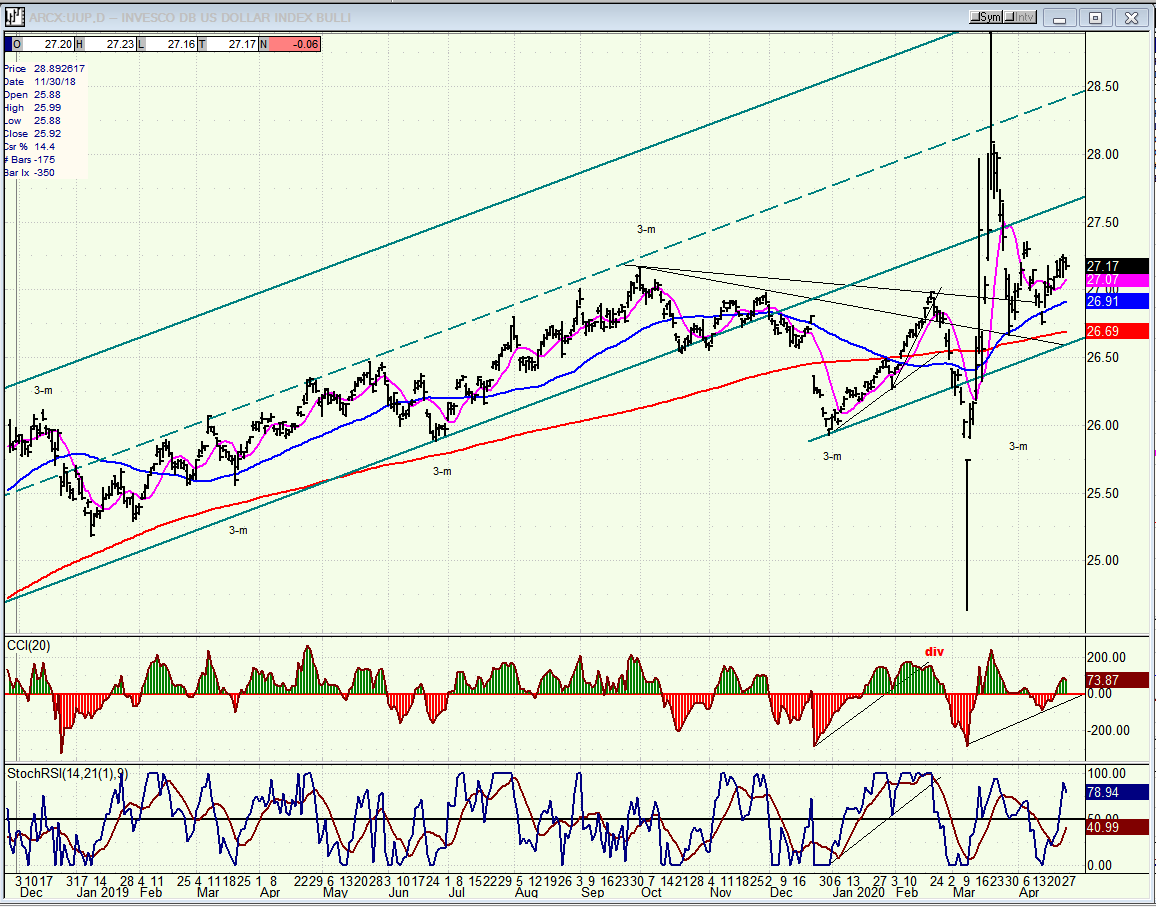This screenshot has width=1156, height=907.
Task: Toggle the Intv link button
Action: pyautogui.click(x=1022, y=17)
